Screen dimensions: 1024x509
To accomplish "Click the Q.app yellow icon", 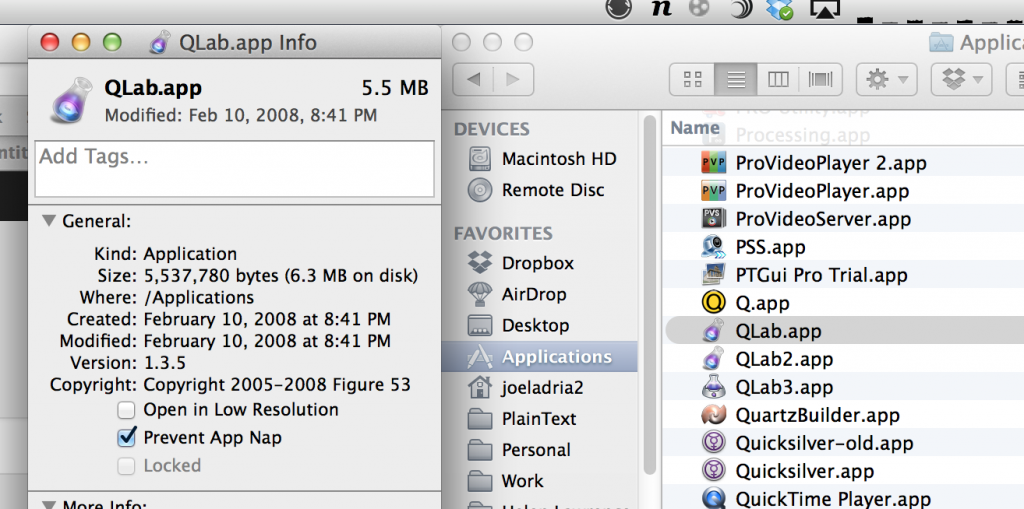I will 714,303.
